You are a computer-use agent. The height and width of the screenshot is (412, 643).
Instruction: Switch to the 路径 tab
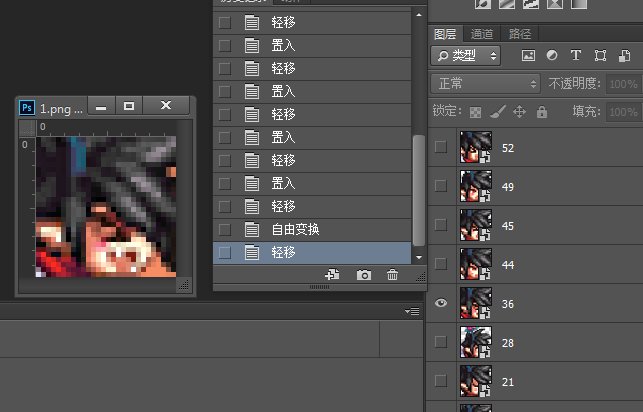click(520, 34)
